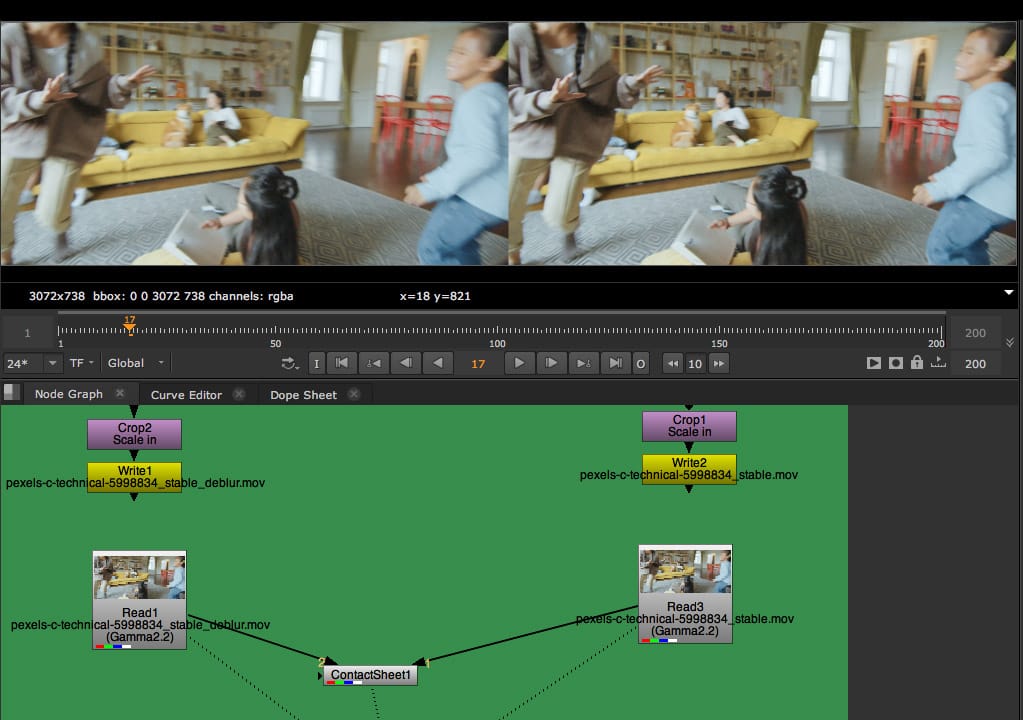The width and height of the screenshot is (1023, 720).
Task: Jump to the last frame
Action: coord(616,363)
